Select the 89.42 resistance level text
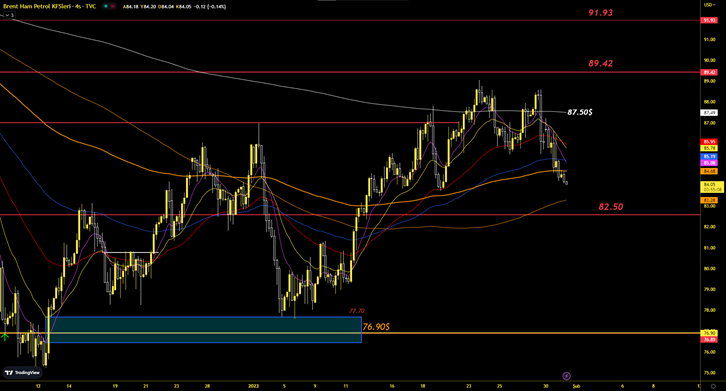The image size is (726, 391). [x=601, y=63]
